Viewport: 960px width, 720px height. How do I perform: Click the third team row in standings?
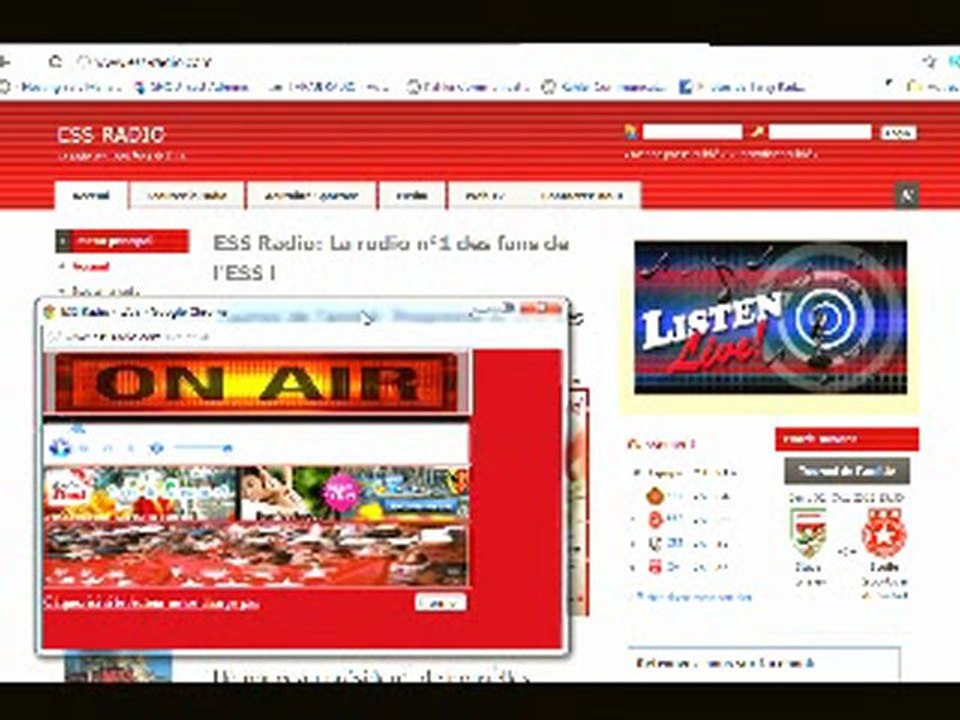[x=688, y=543]
